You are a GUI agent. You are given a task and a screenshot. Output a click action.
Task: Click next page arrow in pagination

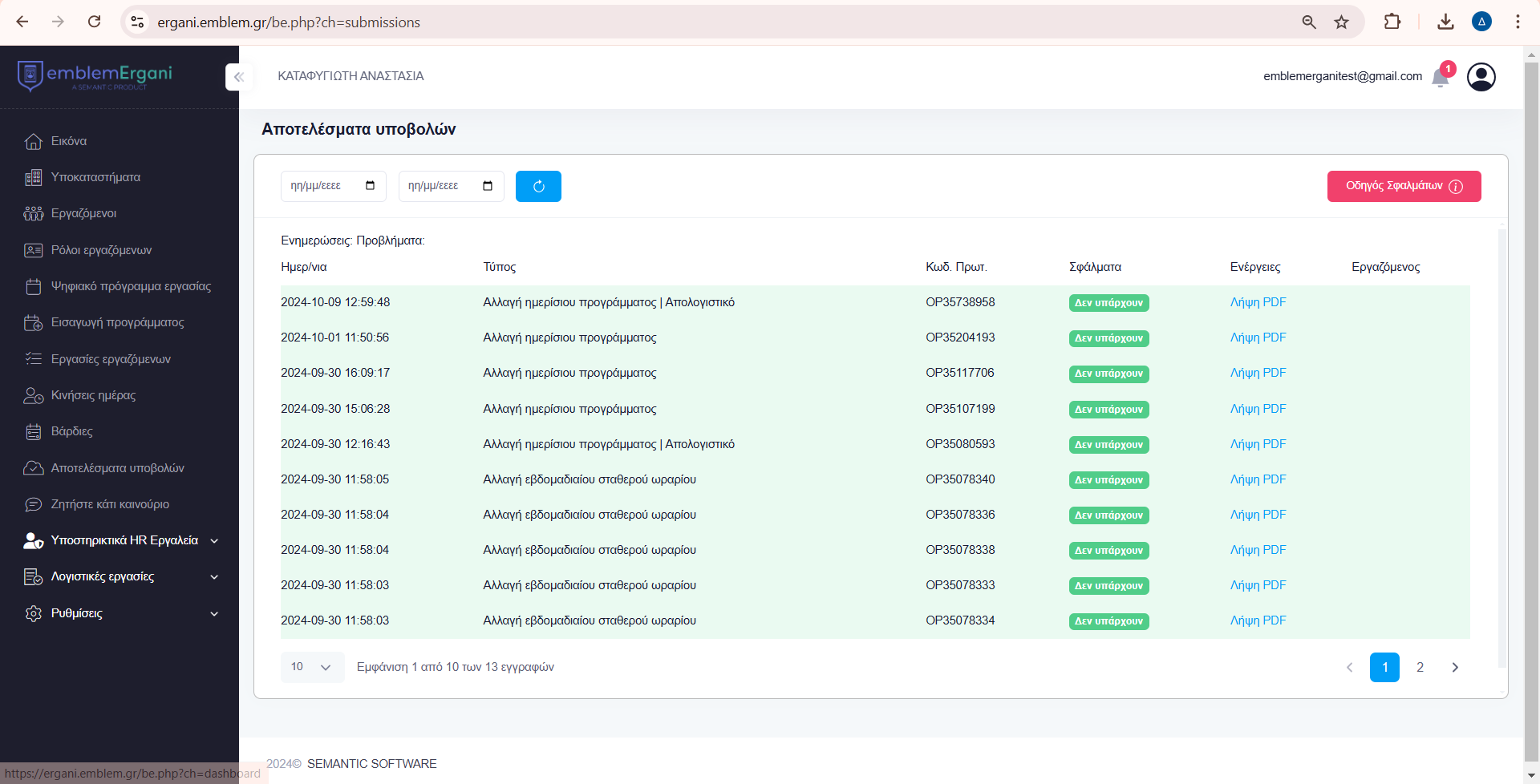pos(1455,667)
